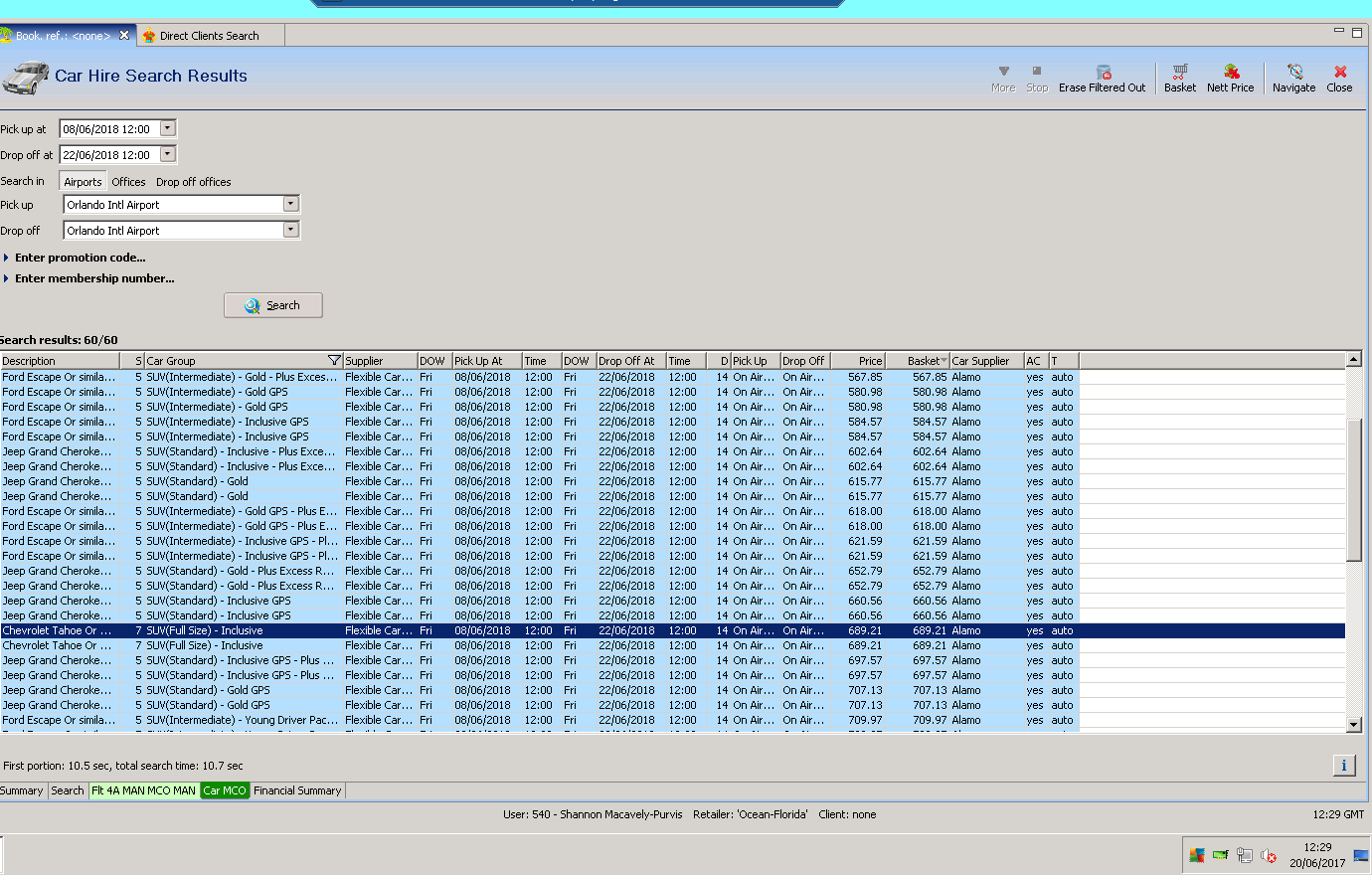Click the red Close toolbar icon
Image resolution: width=1372 pixels, height=875 pixels.
point(1340,72)
